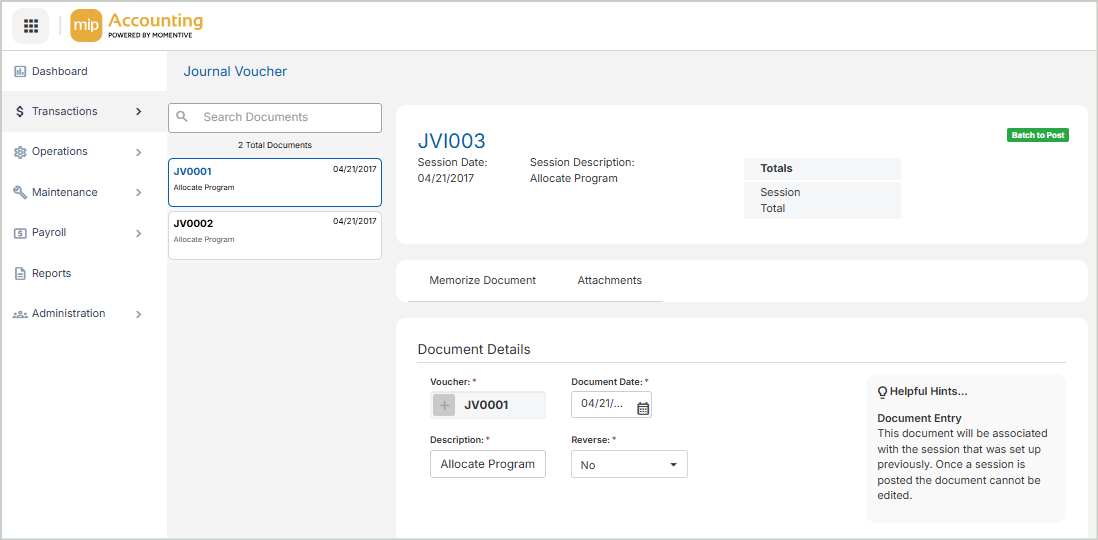Image resolution: width=1098 pixels, height=540 pixels.
Task: Click the MIP Accounting logo
Action: coord(137,26)
